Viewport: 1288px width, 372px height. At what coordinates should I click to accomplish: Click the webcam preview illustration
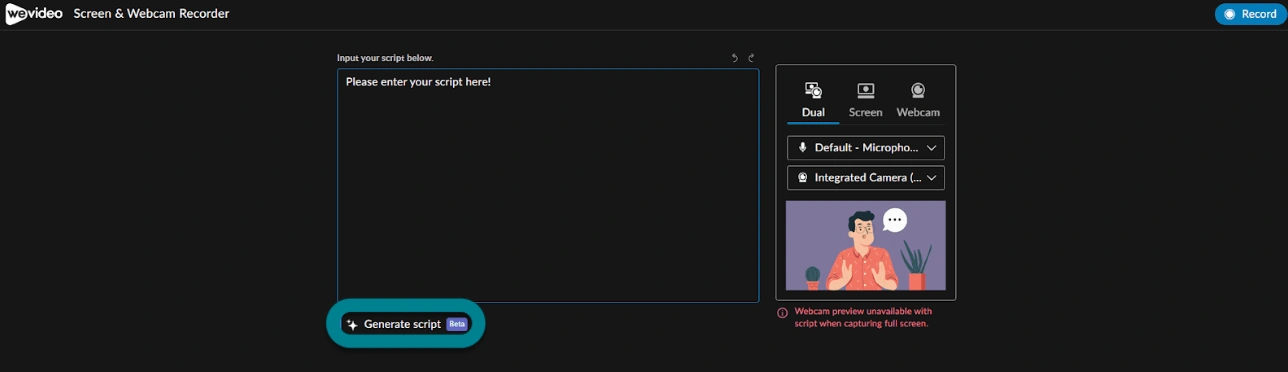pyautogui.click(x=866, y=245)
